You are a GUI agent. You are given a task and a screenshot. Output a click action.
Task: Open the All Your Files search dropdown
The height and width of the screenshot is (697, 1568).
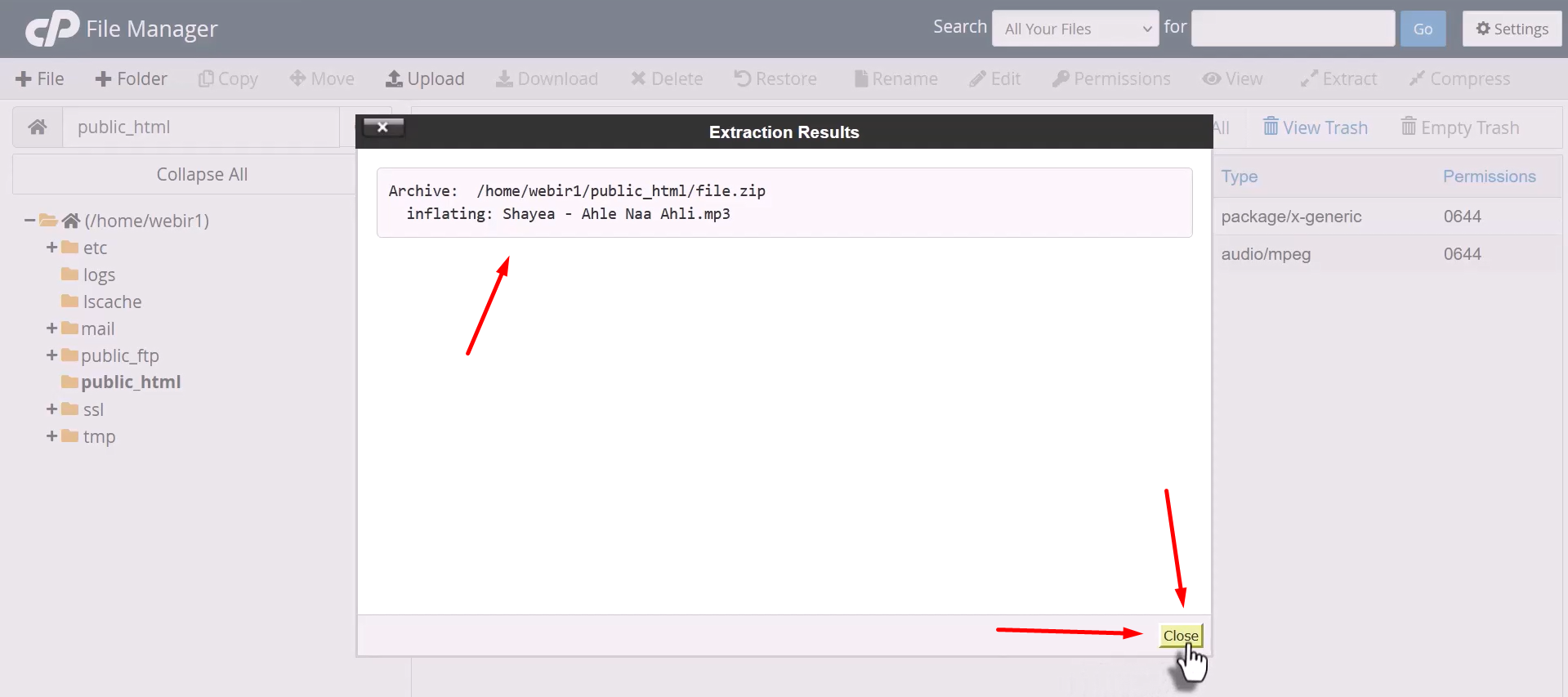1074,29
